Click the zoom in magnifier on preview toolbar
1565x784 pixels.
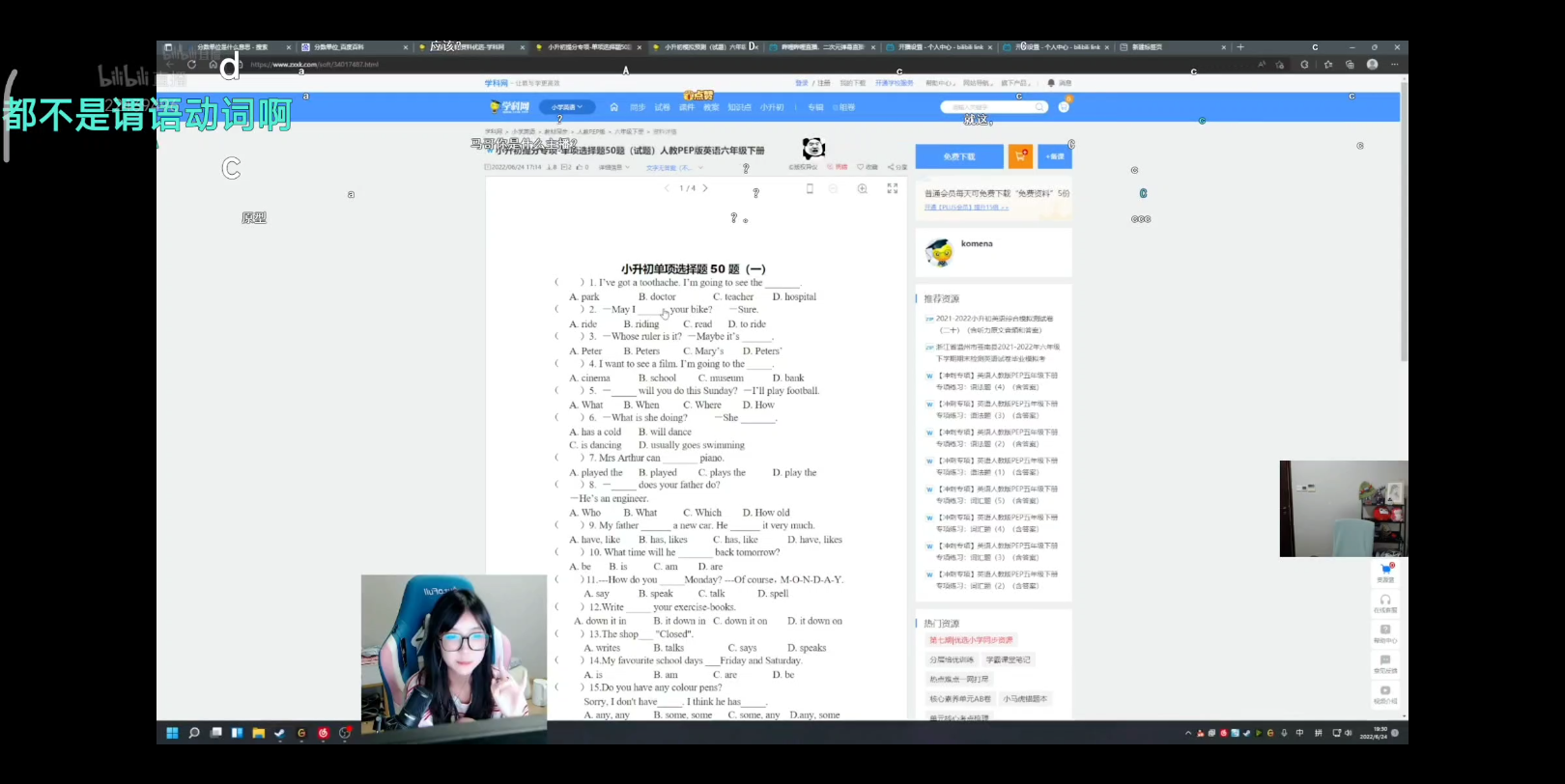(862, 188)
